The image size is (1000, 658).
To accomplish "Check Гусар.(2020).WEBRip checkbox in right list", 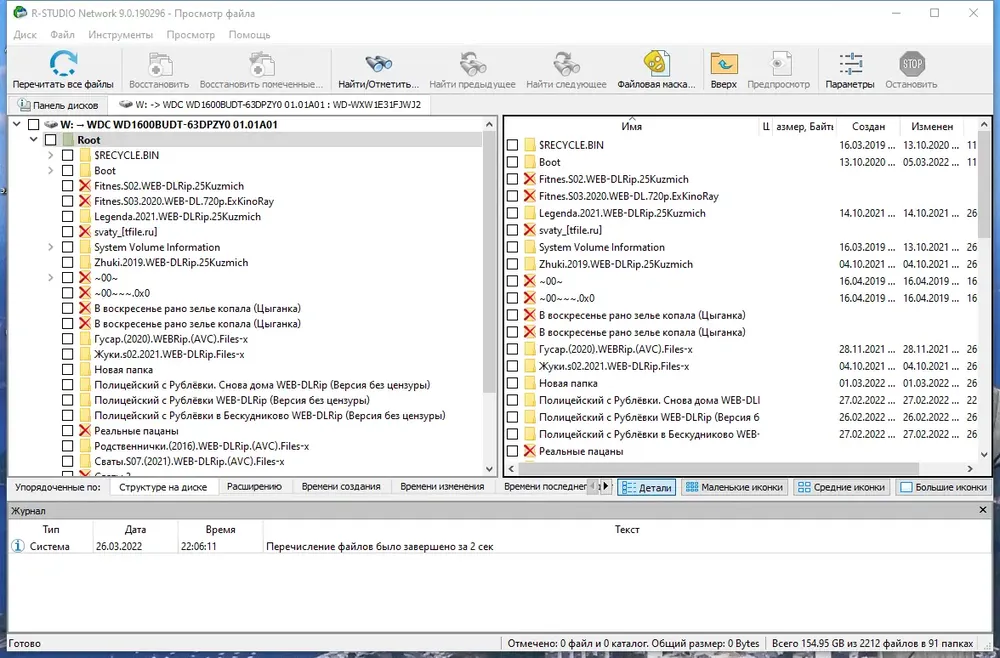I will click(x=512, y=349).
